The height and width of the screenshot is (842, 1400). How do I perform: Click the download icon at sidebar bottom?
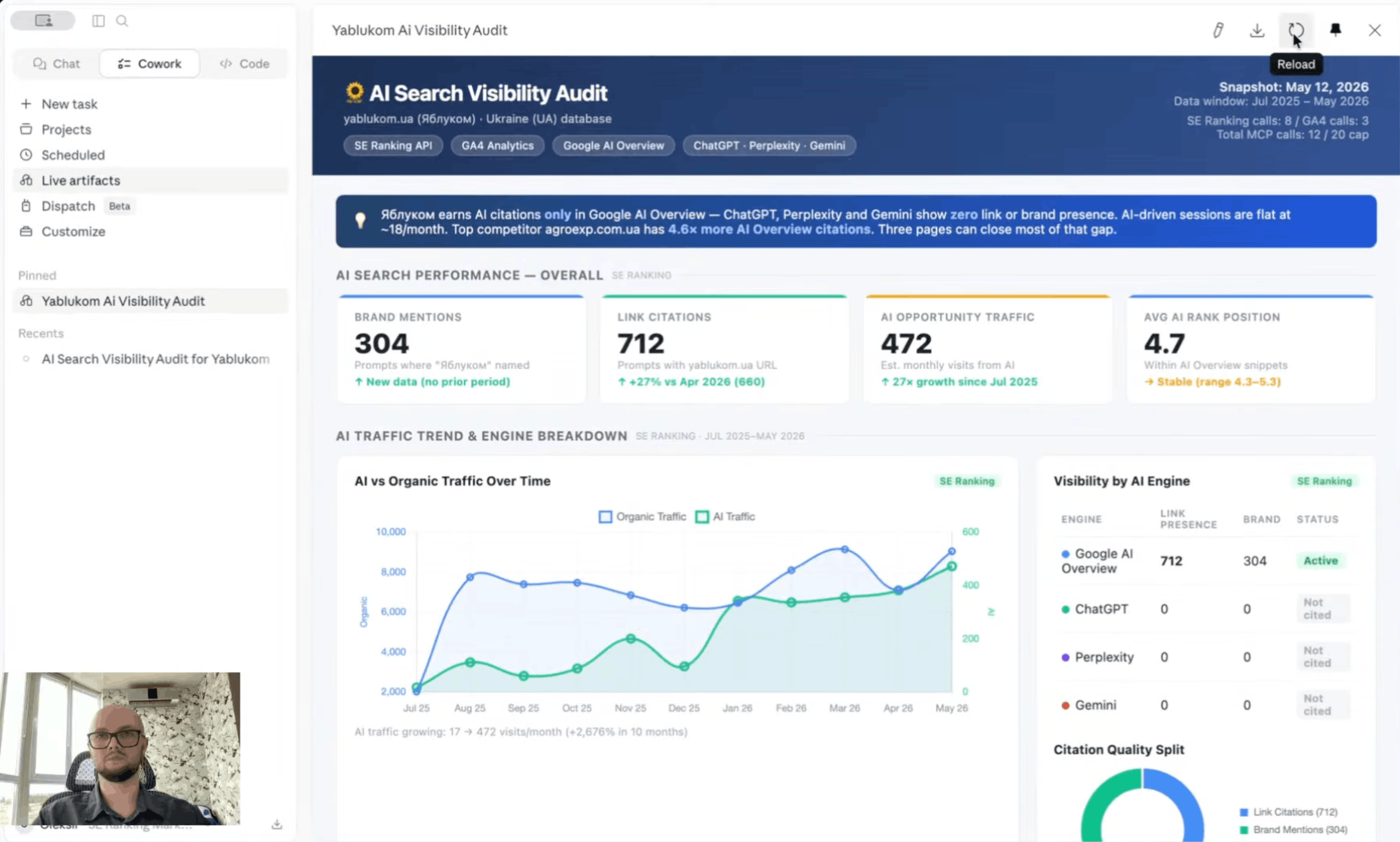(x=277, y=824)
